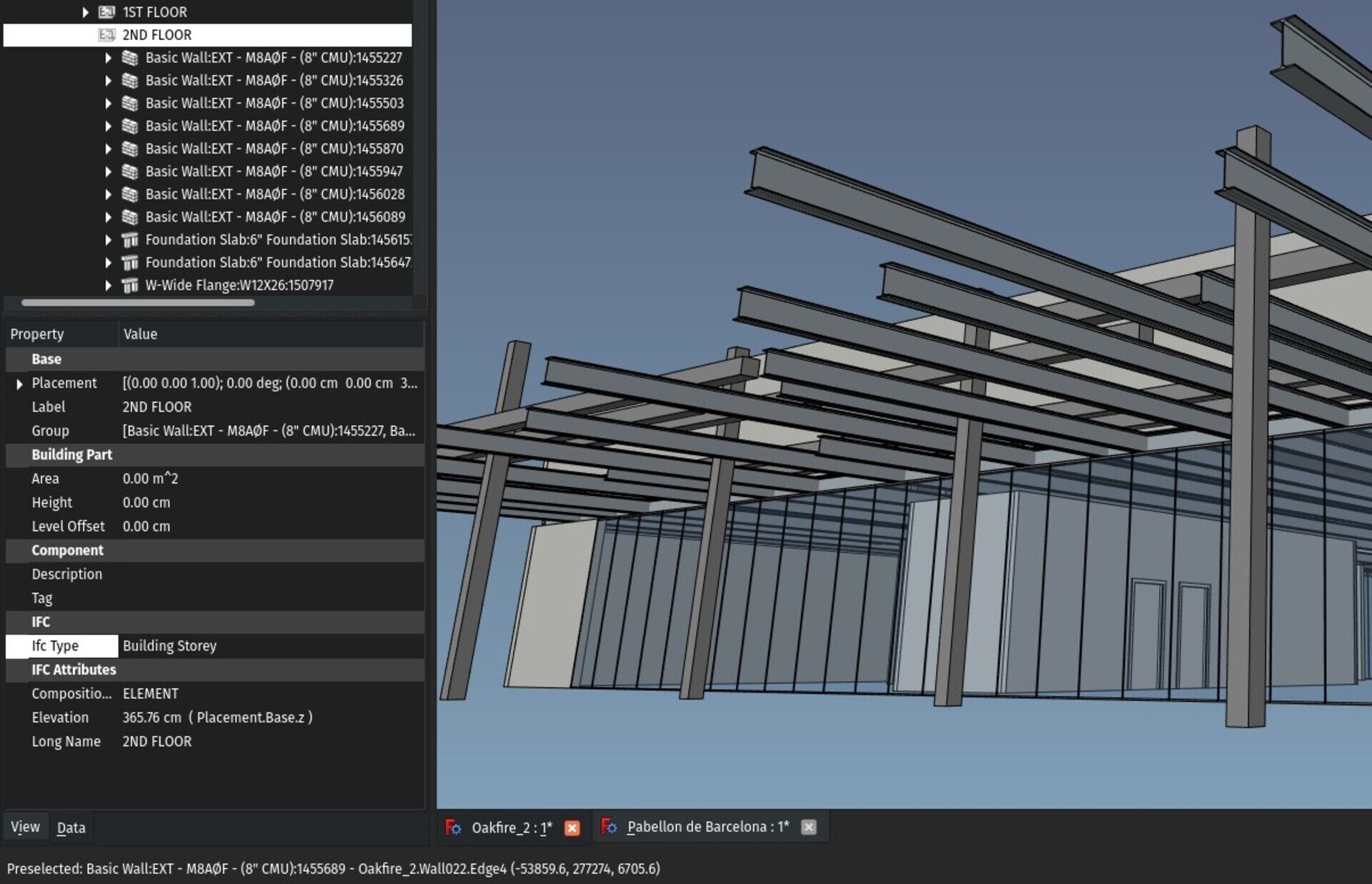This screenshot has height=884, width=1372.
Task: Switch to the Oakfire_2 document tab
Action: pos(512,828)
